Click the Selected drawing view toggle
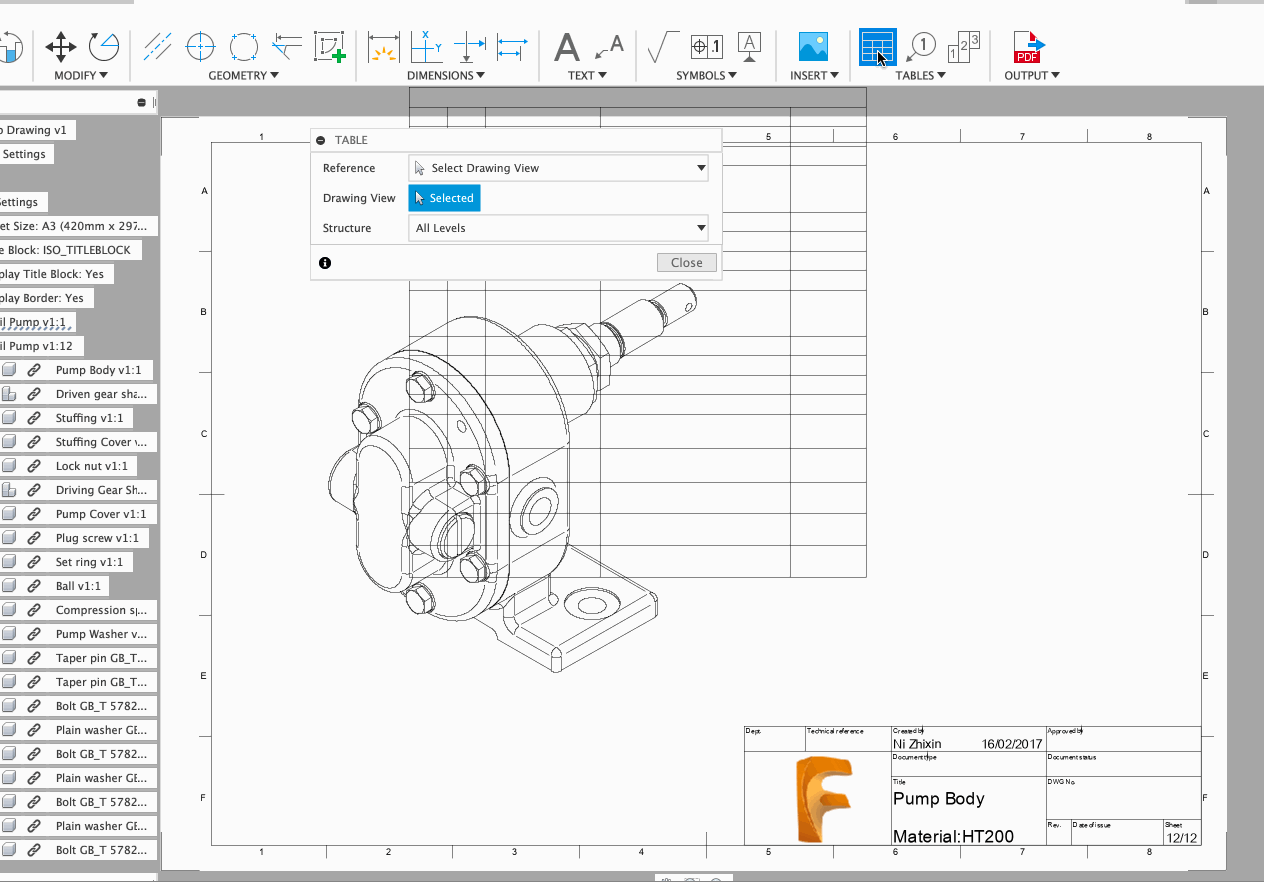 [x=444, y=197]
